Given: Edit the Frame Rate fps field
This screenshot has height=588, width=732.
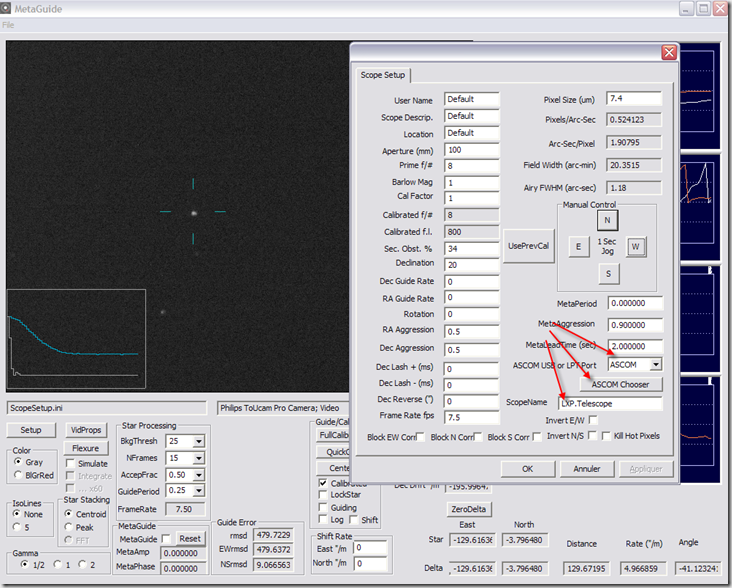Looking at the screenshot, I should (x=472, y=417).
